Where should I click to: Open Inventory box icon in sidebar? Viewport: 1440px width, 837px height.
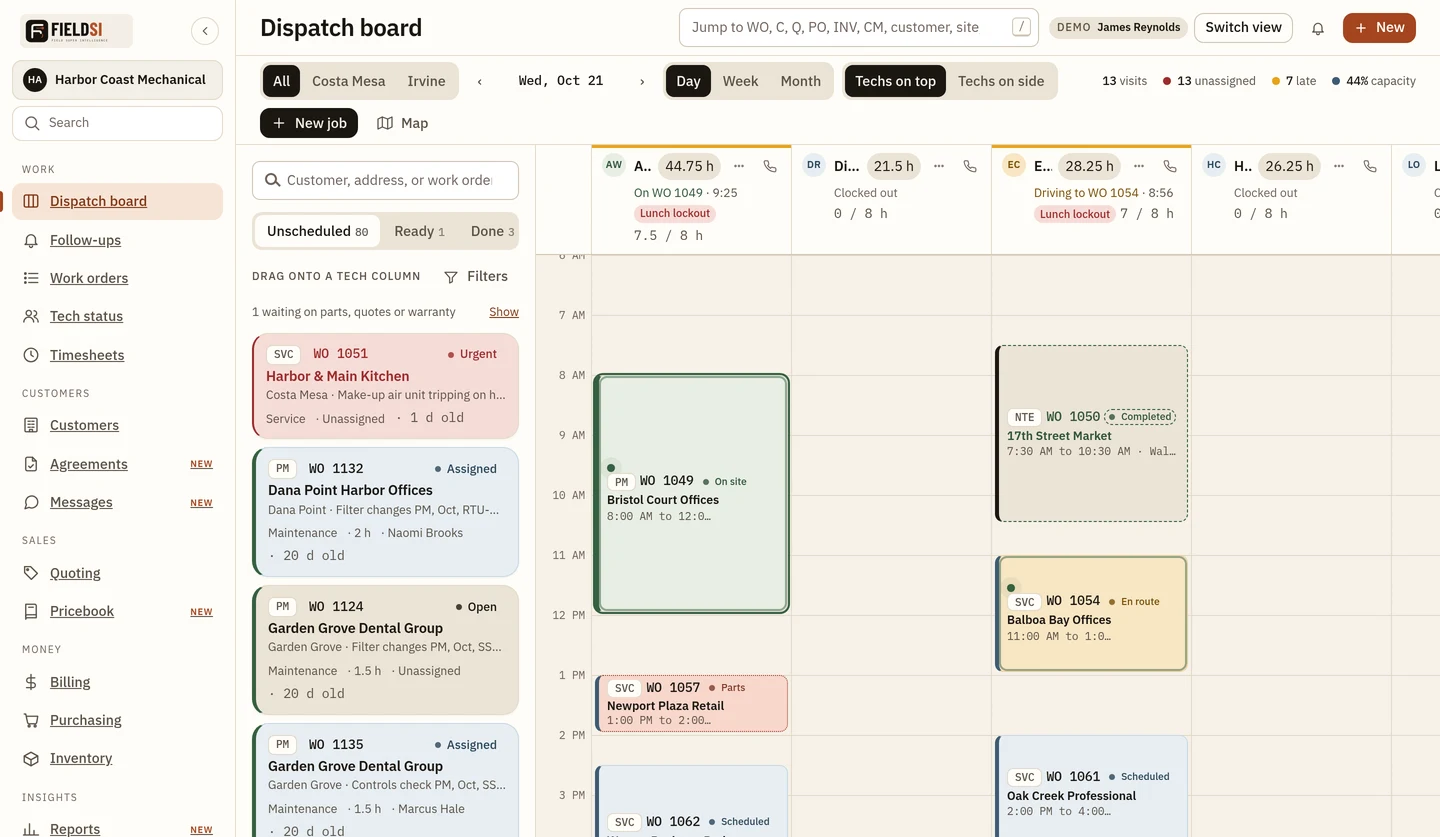tap(31, 758)
